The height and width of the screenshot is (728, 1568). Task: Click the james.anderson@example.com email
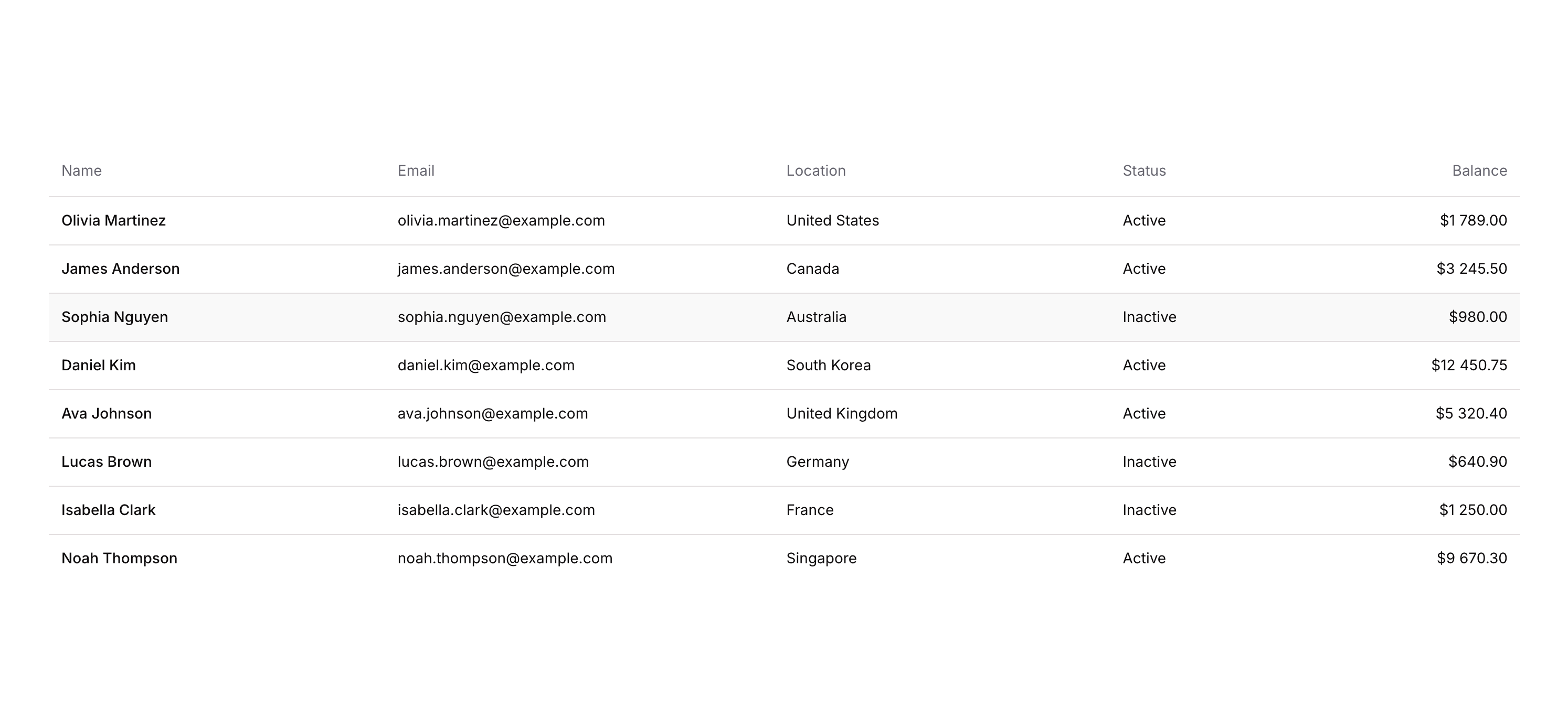click(506, 269)
